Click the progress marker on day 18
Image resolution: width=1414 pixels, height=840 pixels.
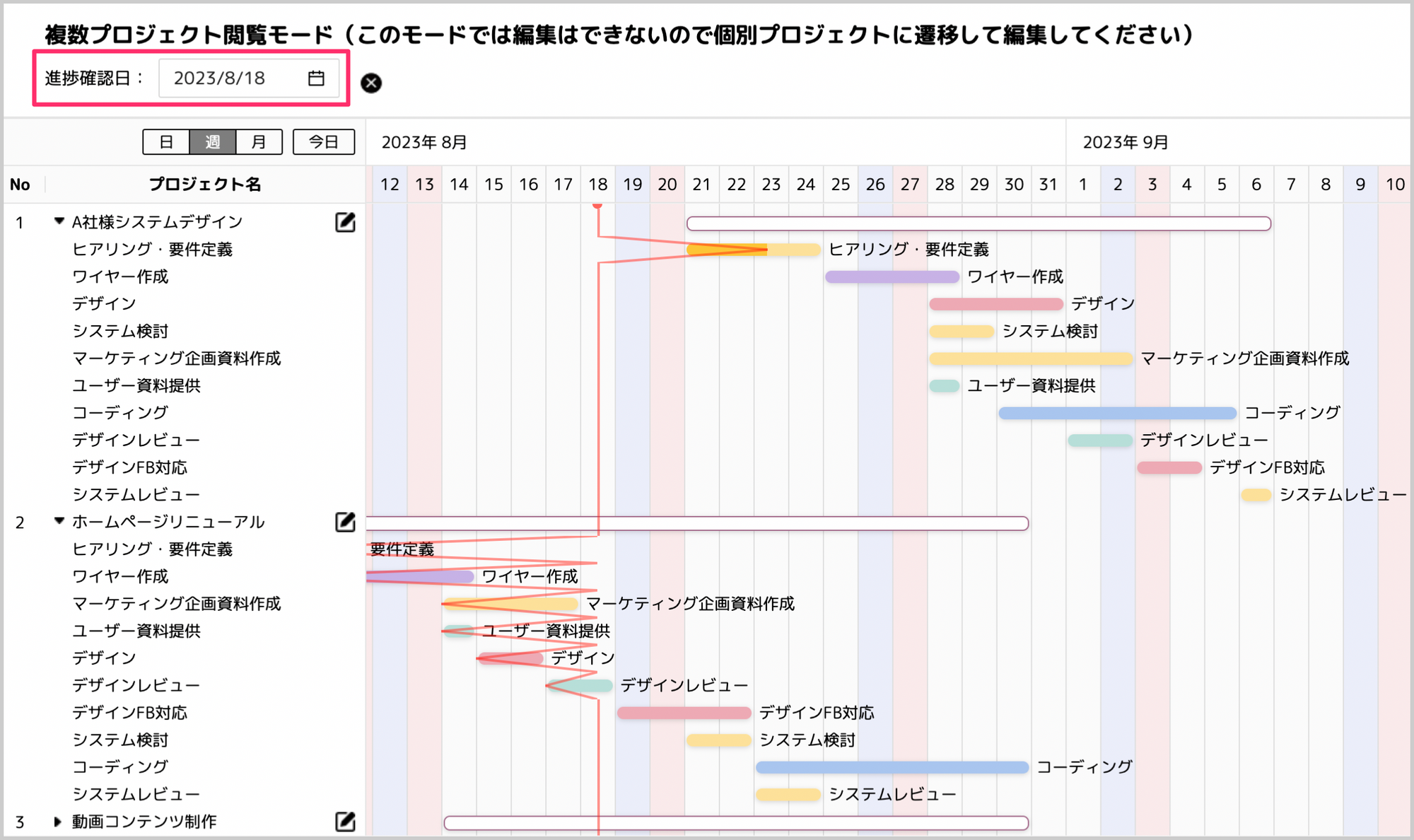pyautogui.click(x=597, y=206)
